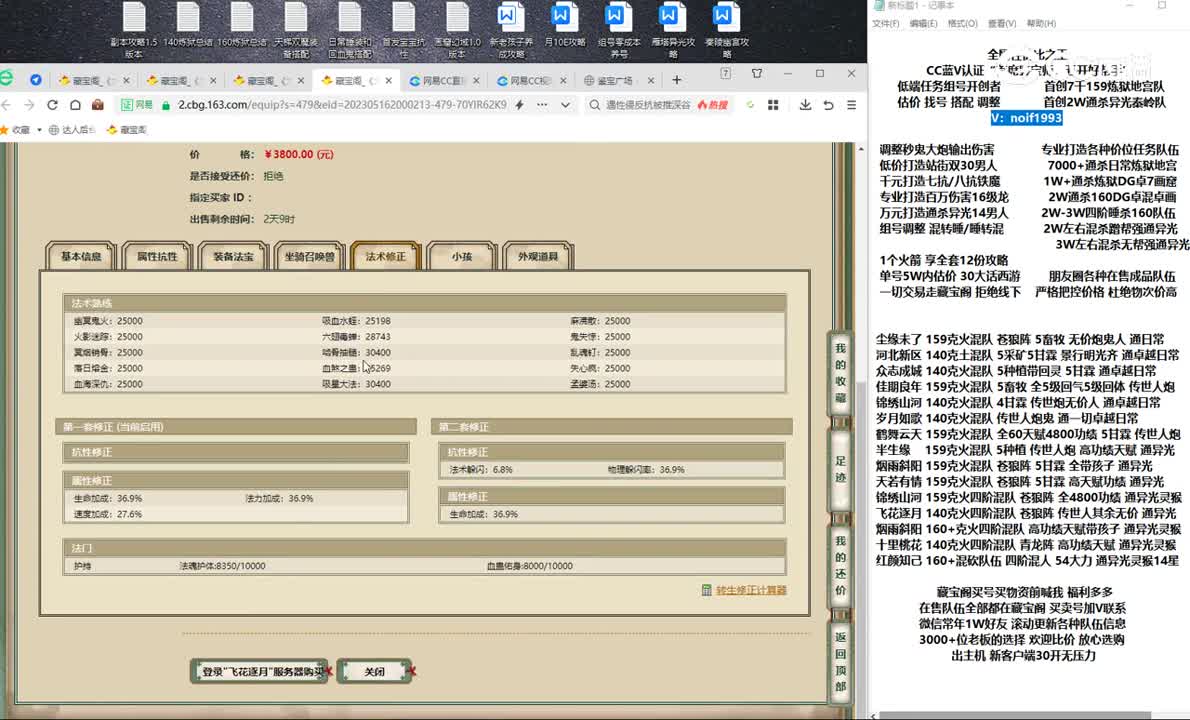The height and width of the screenshot is (720, 1190).
Task: Open Word document 雁塔异光攻略
Action: 672,30
